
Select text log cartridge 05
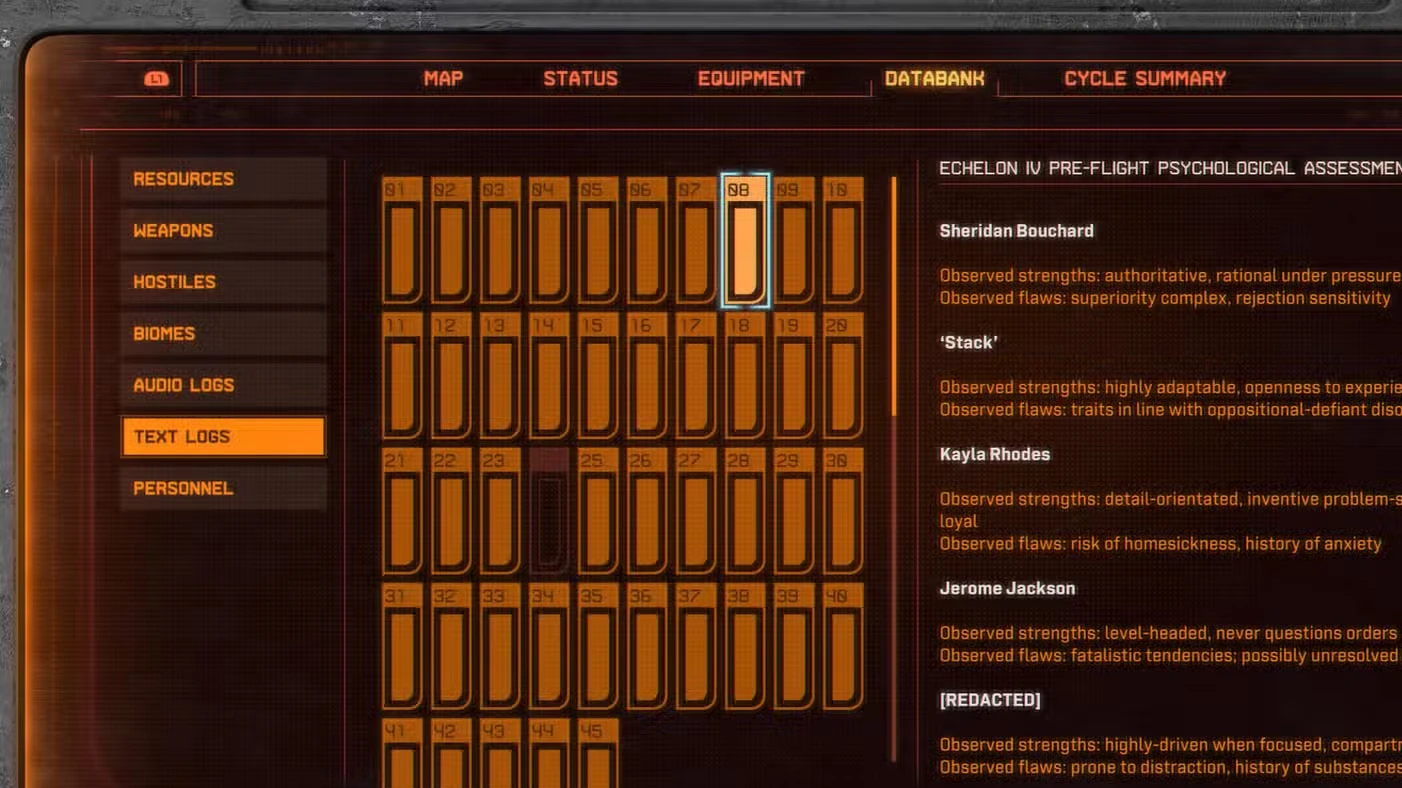click(598, 240)
